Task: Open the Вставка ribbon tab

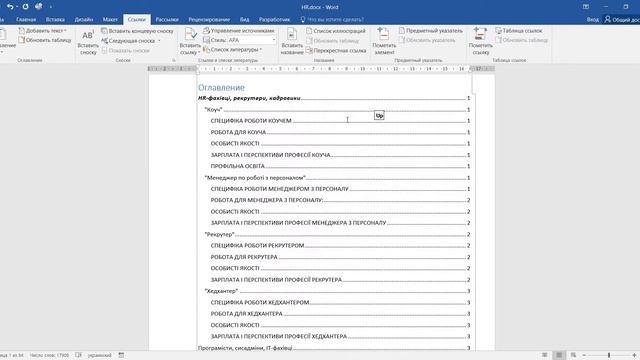Action: pyautogui.click(x=55, y=19)
